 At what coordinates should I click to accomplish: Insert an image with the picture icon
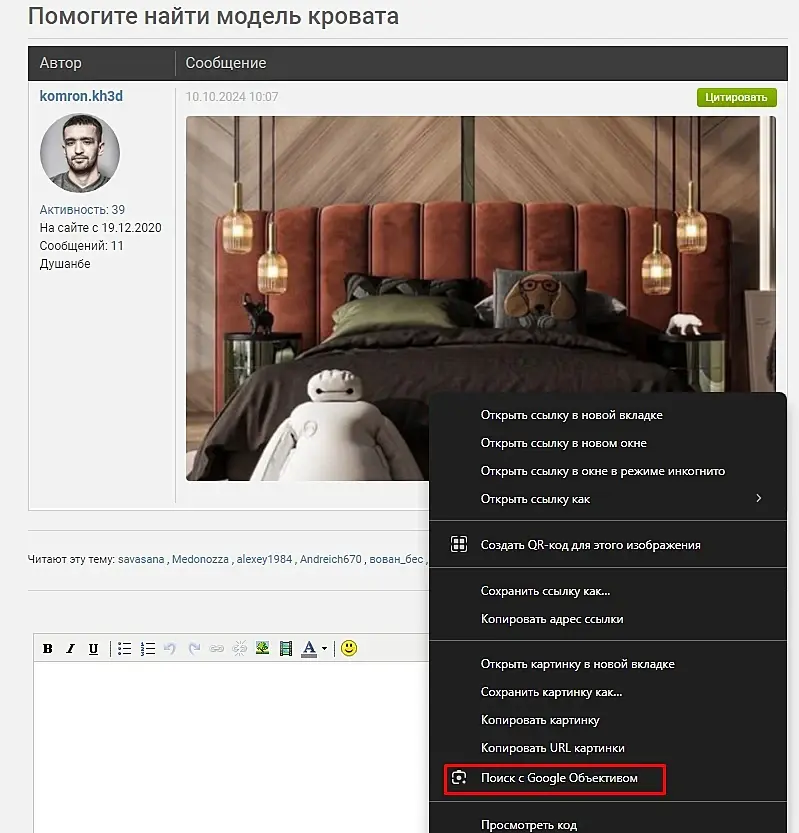tap(262, 648)
